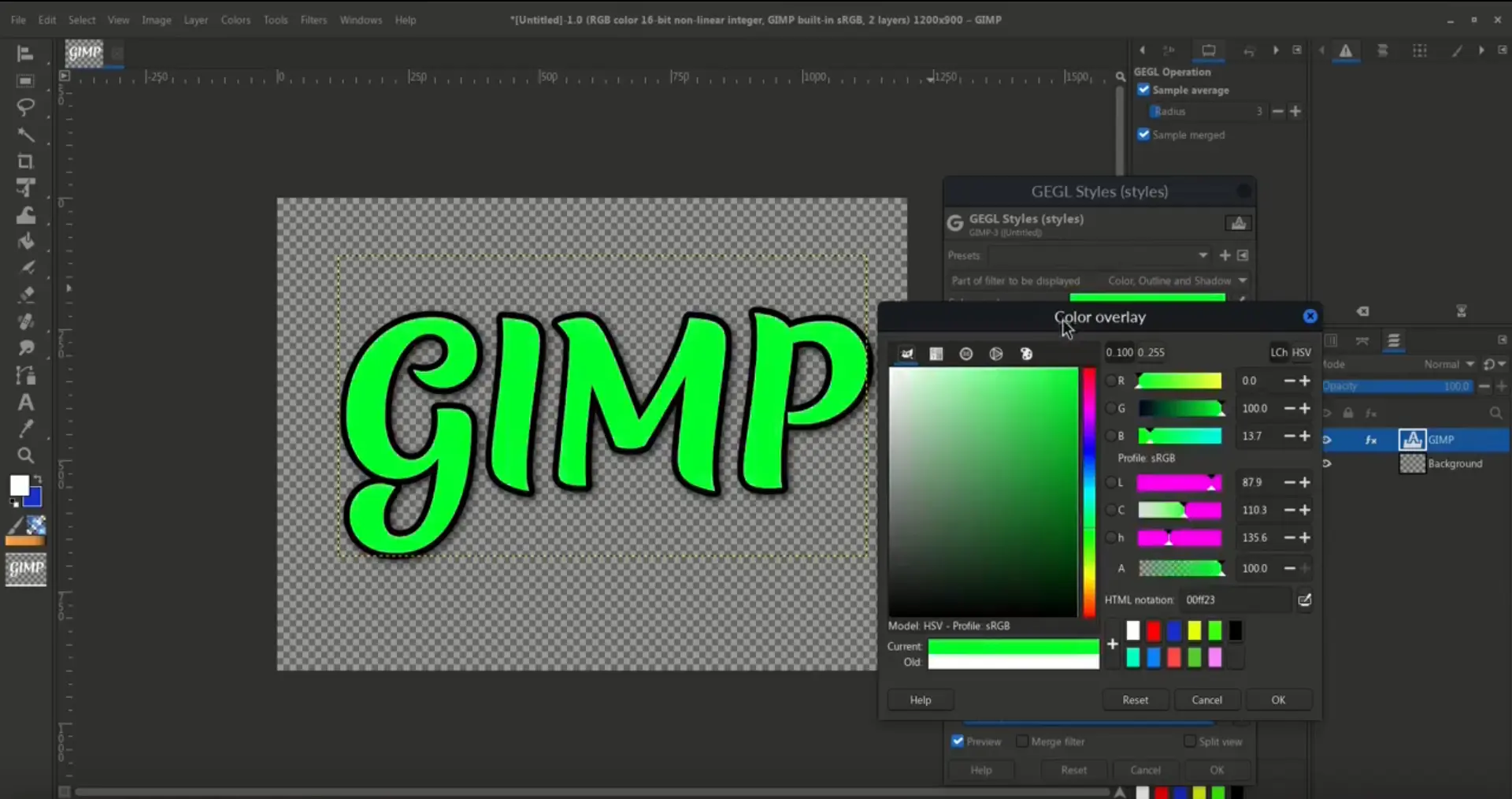Hide the Background layer

click(1328, 463)
